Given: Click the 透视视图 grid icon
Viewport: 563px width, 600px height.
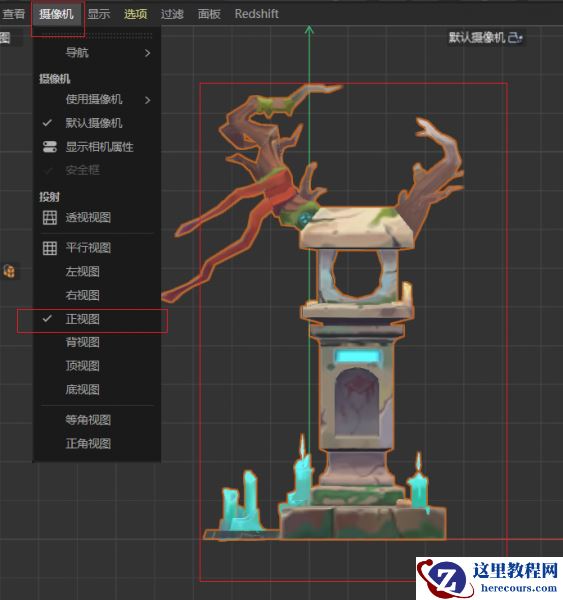Looking at the screenshot, I should pos(50,217).
